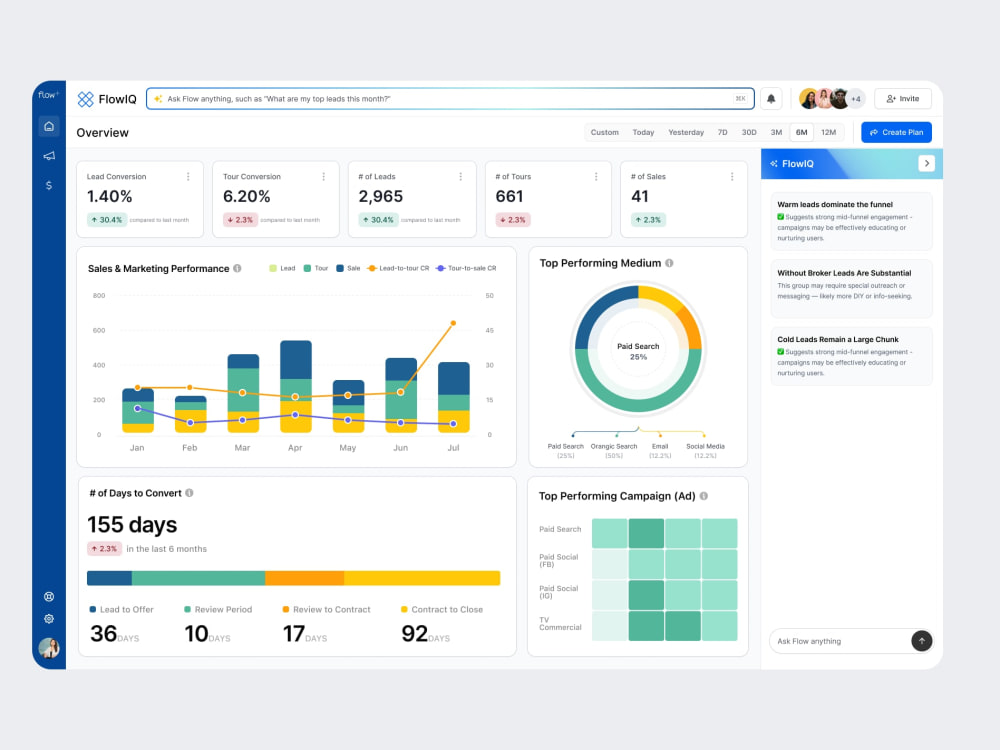Open Cold Leads Remain a Large Chunk insight
This screenshot has height=750, width=1000.
click(851, 356)
